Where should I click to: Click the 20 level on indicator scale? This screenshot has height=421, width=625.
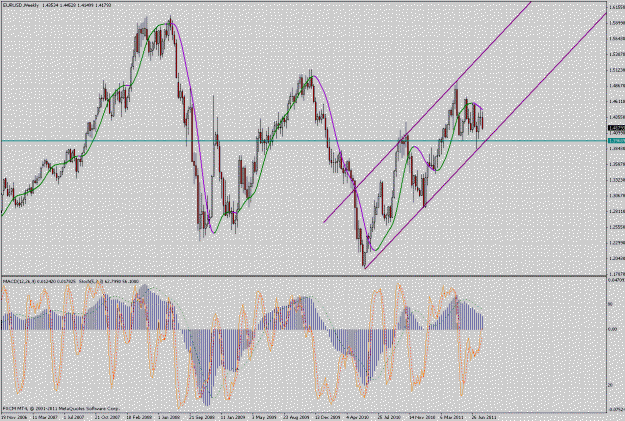pos(610,385)
